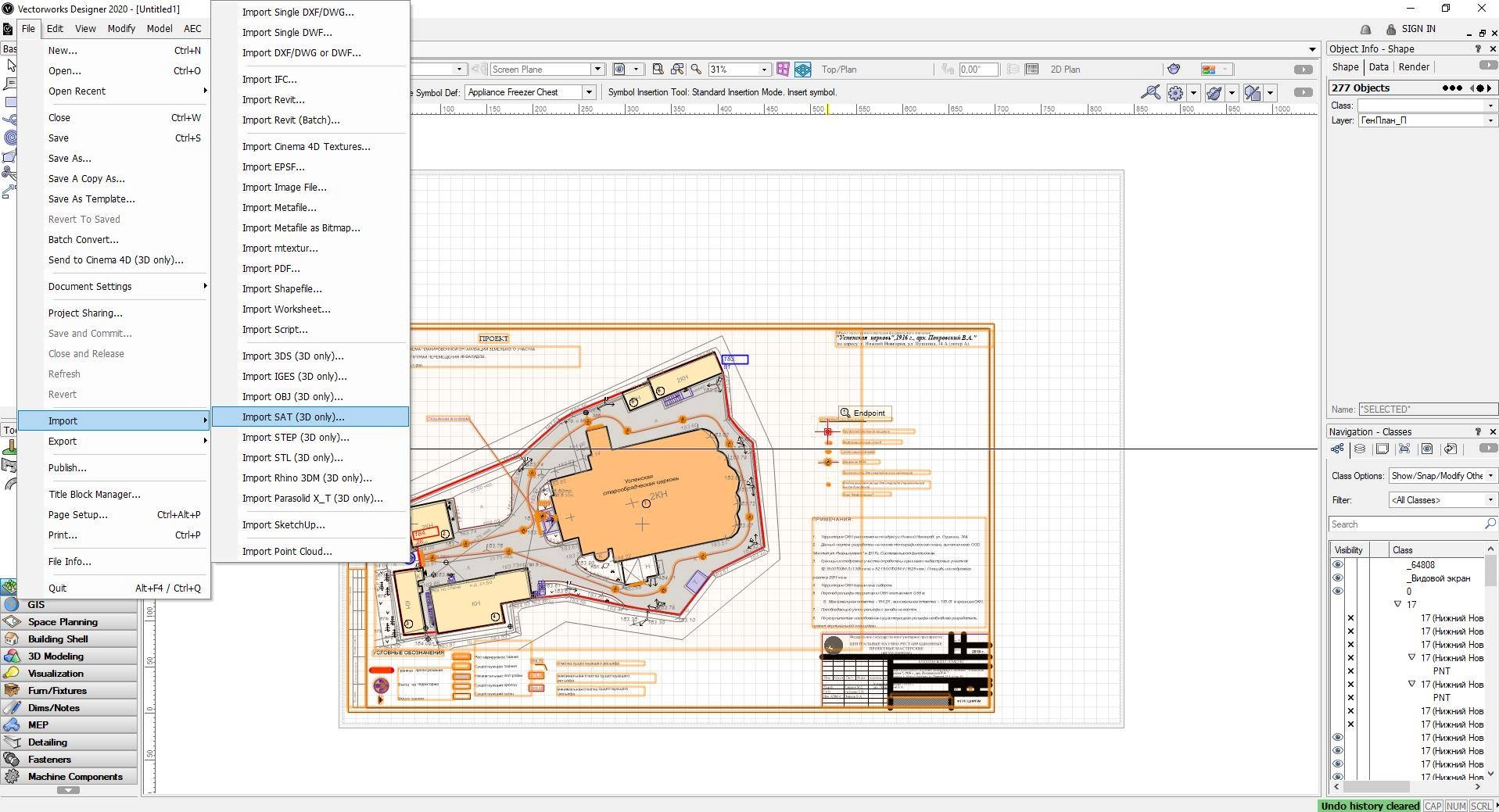The image size is (1499, 812).
Task: Click the 2D Plan projection icon
Action: tap(1031, 70)
